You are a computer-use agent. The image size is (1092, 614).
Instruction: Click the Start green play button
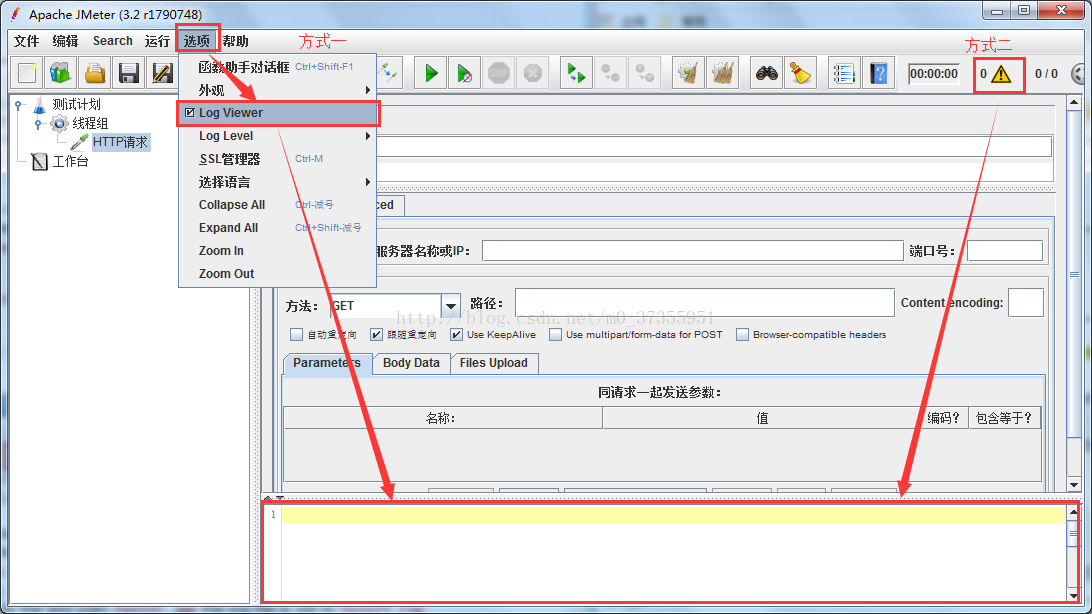point(431,73)
